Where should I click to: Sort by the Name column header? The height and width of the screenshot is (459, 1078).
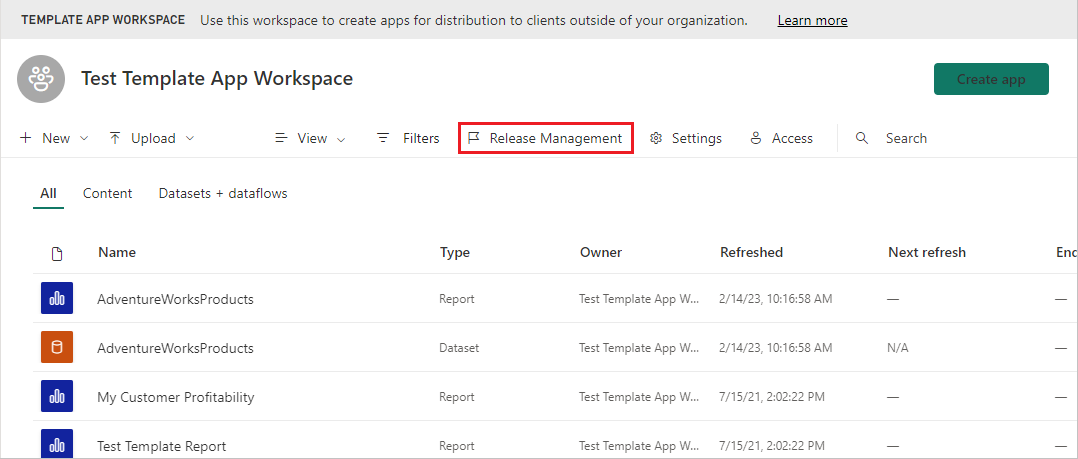pos(117,253)
